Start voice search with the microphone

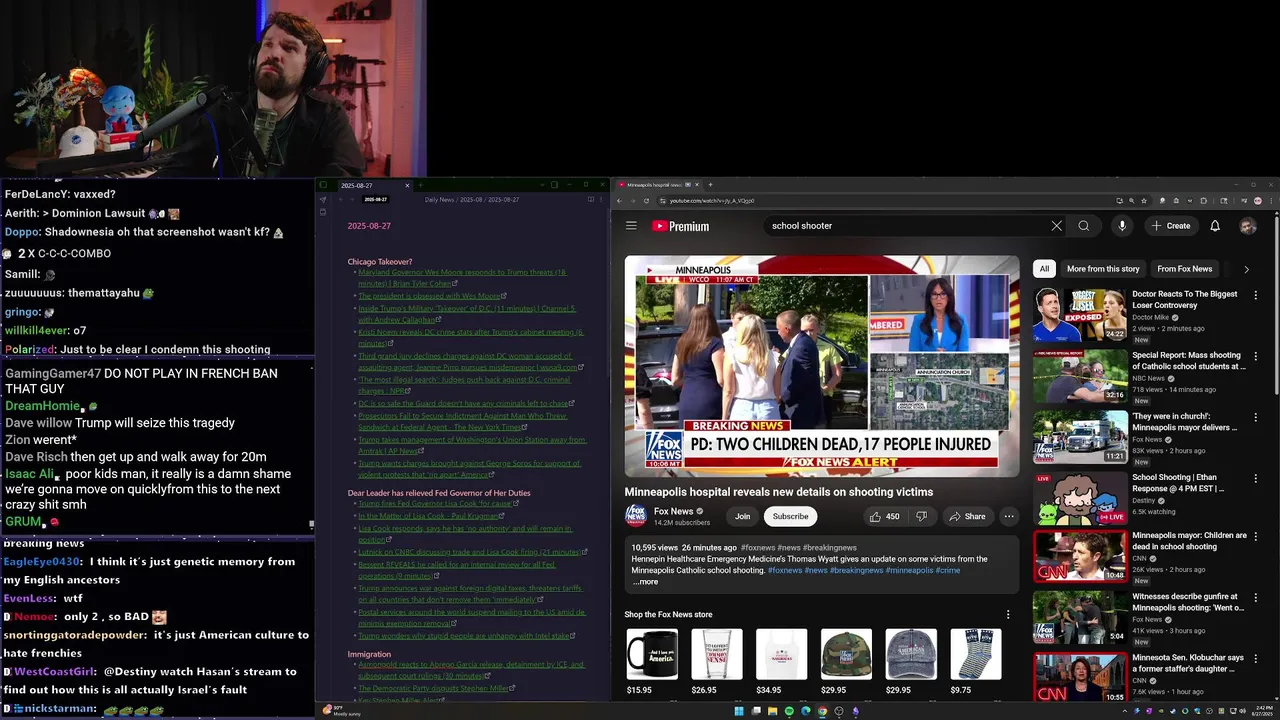point(1122,226)
